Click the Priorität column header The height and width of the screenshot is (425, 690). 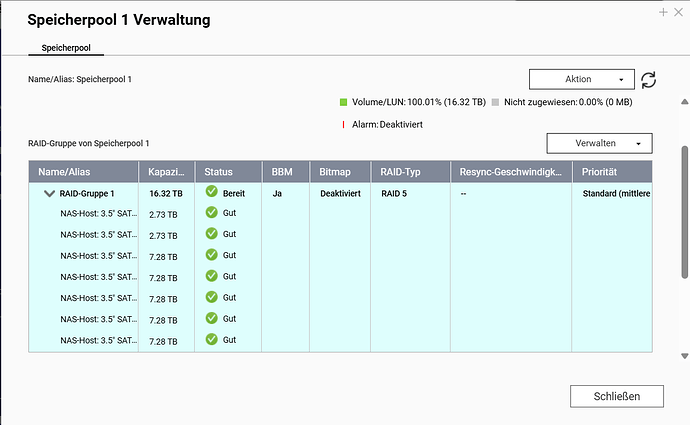pyautogui.click(x=610, y=172)
